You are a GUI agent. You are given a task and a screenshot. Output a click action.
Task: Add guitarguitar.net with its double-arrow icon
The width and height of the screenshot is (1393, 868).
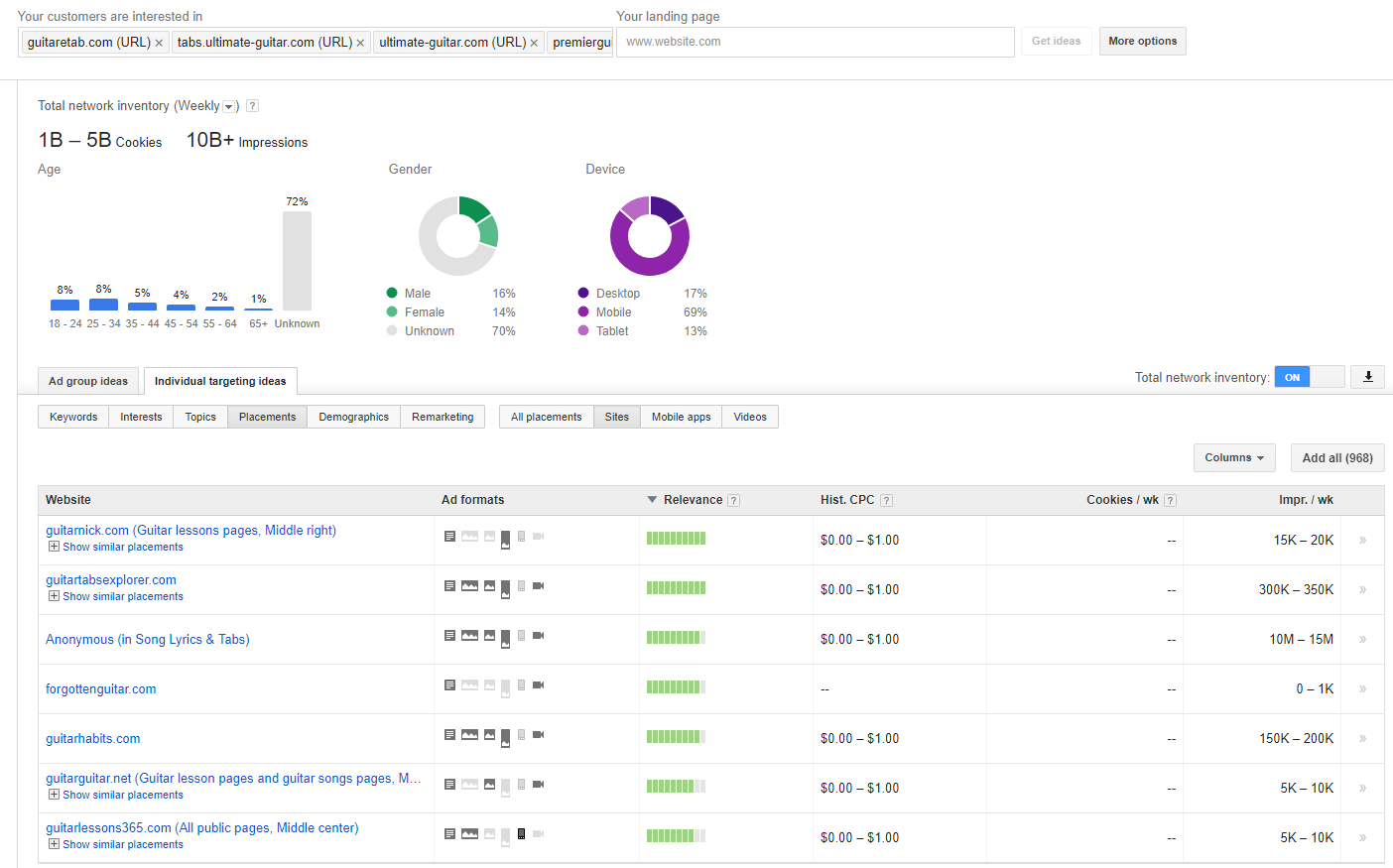[x=1362, y=788]
